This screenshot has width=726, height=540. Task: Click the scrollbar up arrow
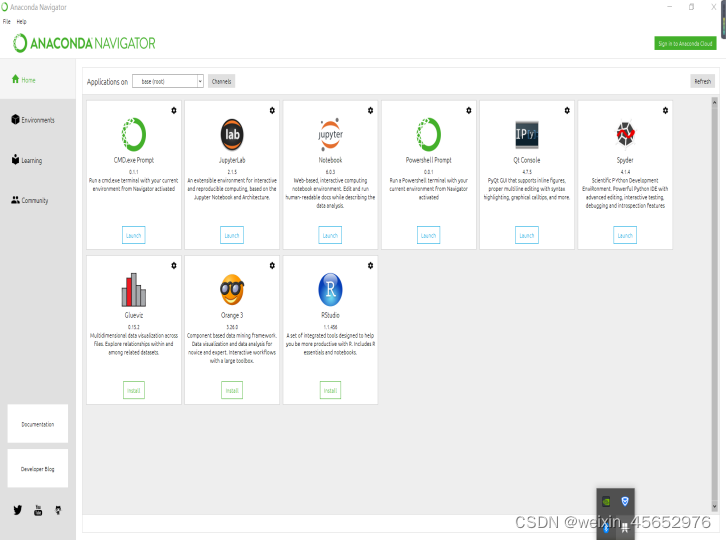coord(714,101)
